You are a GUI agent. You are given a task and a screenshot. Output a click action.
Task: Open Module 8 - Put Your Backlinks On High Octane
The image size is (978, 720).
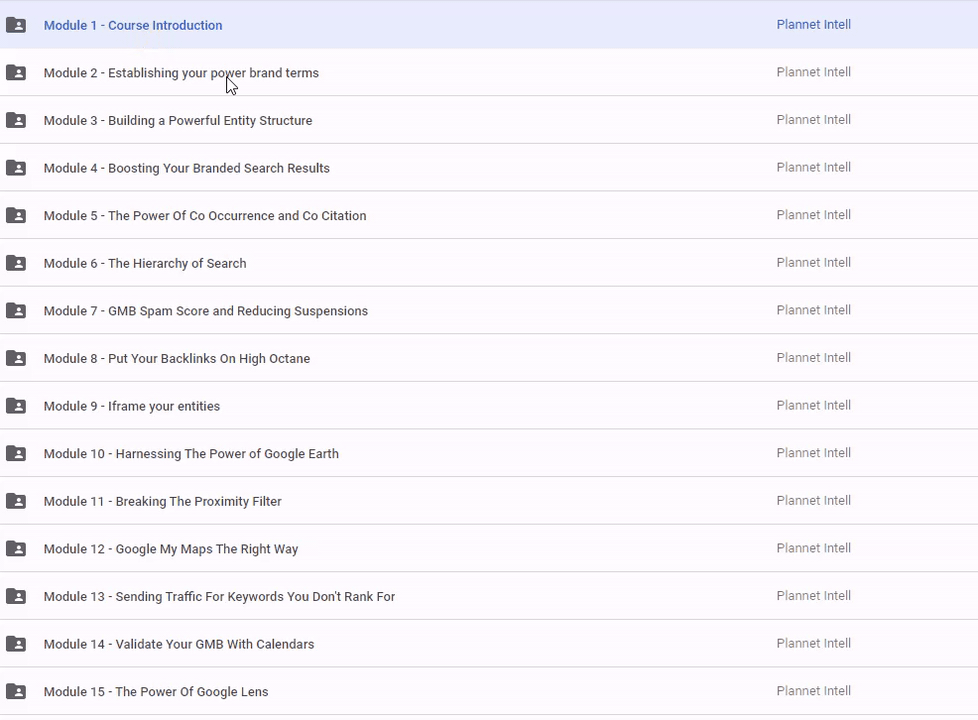177,358
